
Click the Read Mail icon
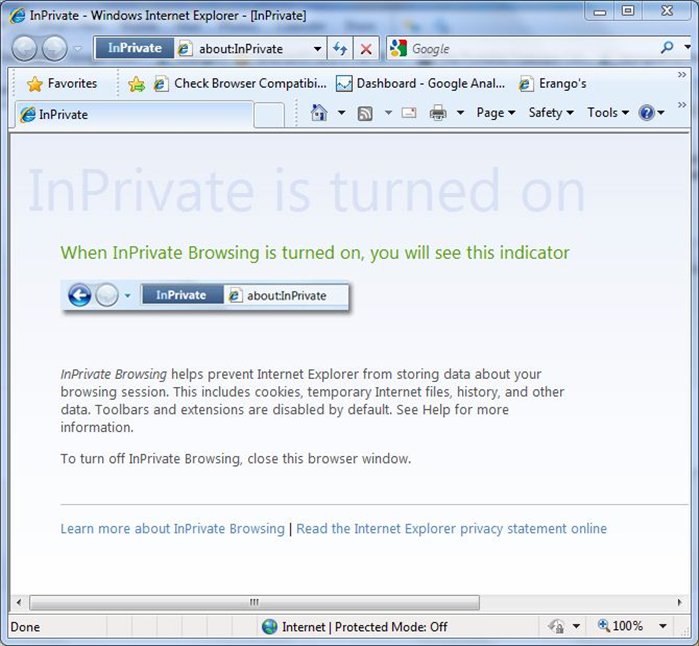409,113
